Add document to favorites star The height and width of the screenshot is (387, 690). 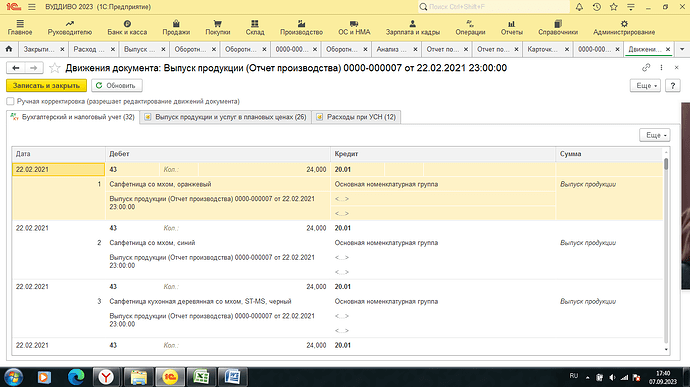(55, 68)
